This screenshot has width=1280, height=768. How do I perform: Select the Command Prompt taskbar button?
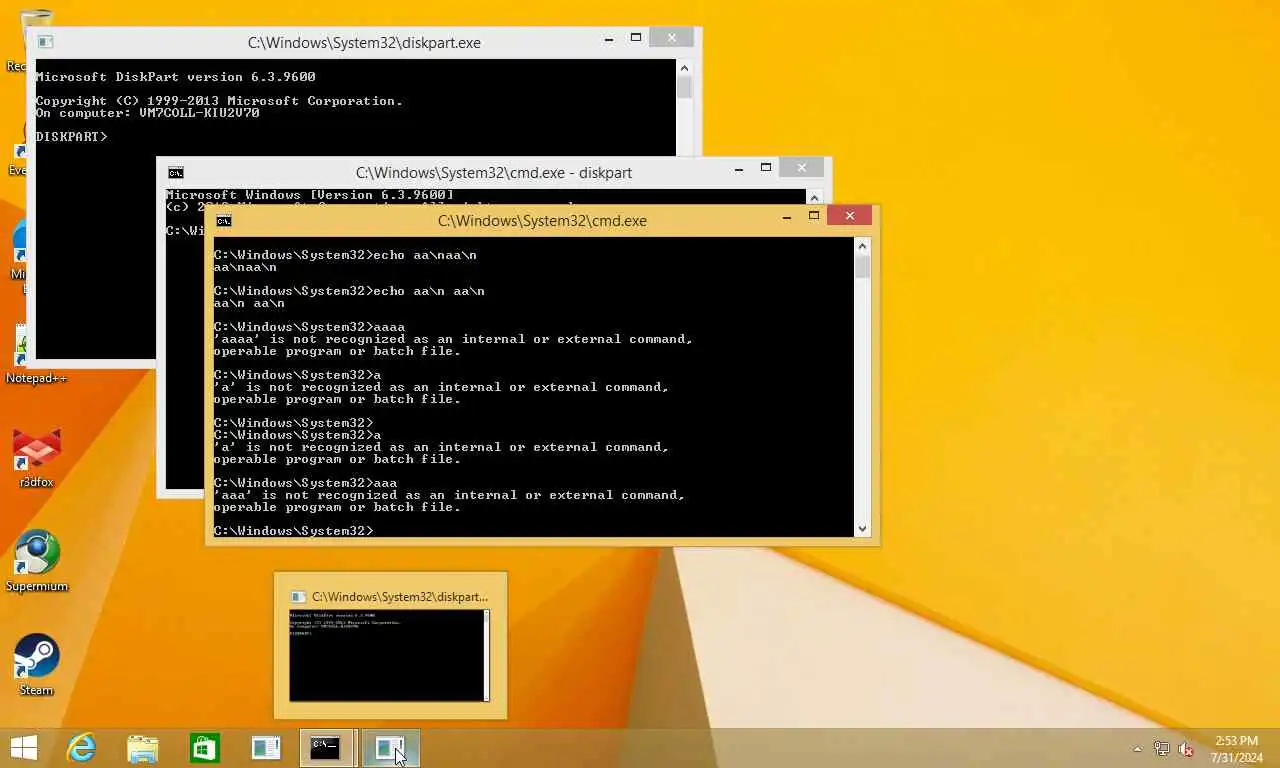(x=326, y=747)
